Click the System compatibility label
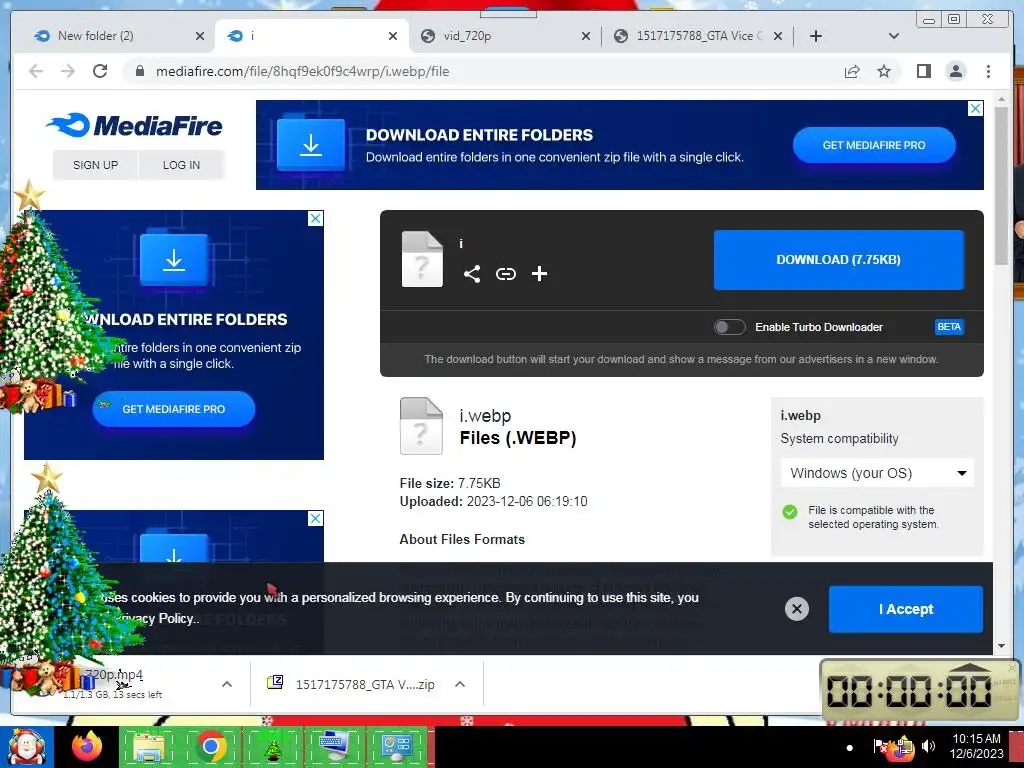The width and height of the screenshot is (1024, 768). pos(839,439)
